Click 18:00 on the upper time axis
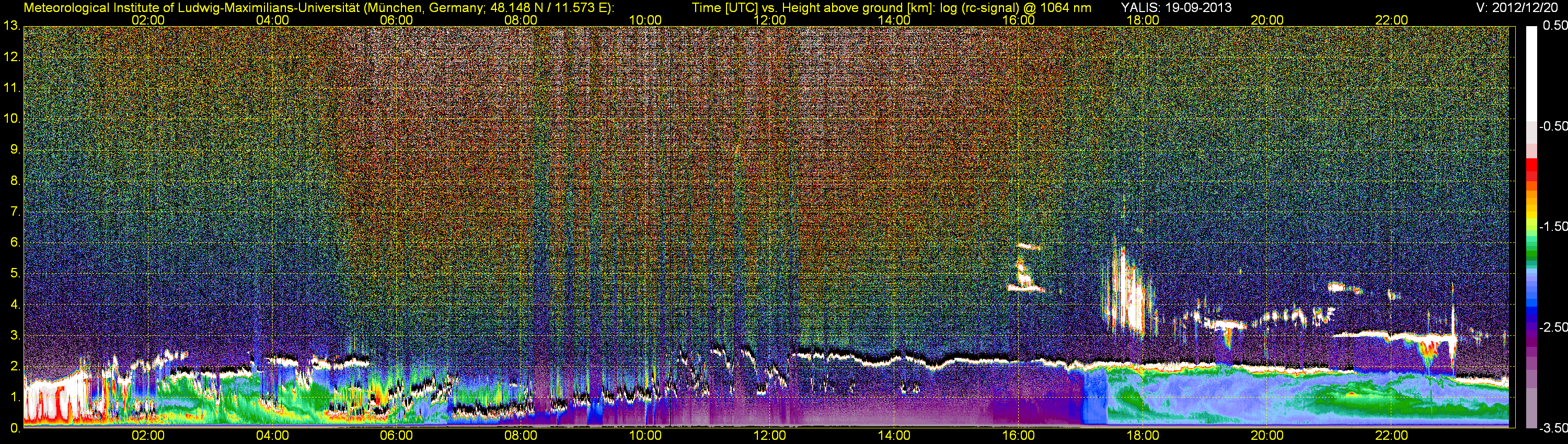 click(1143, 20)
